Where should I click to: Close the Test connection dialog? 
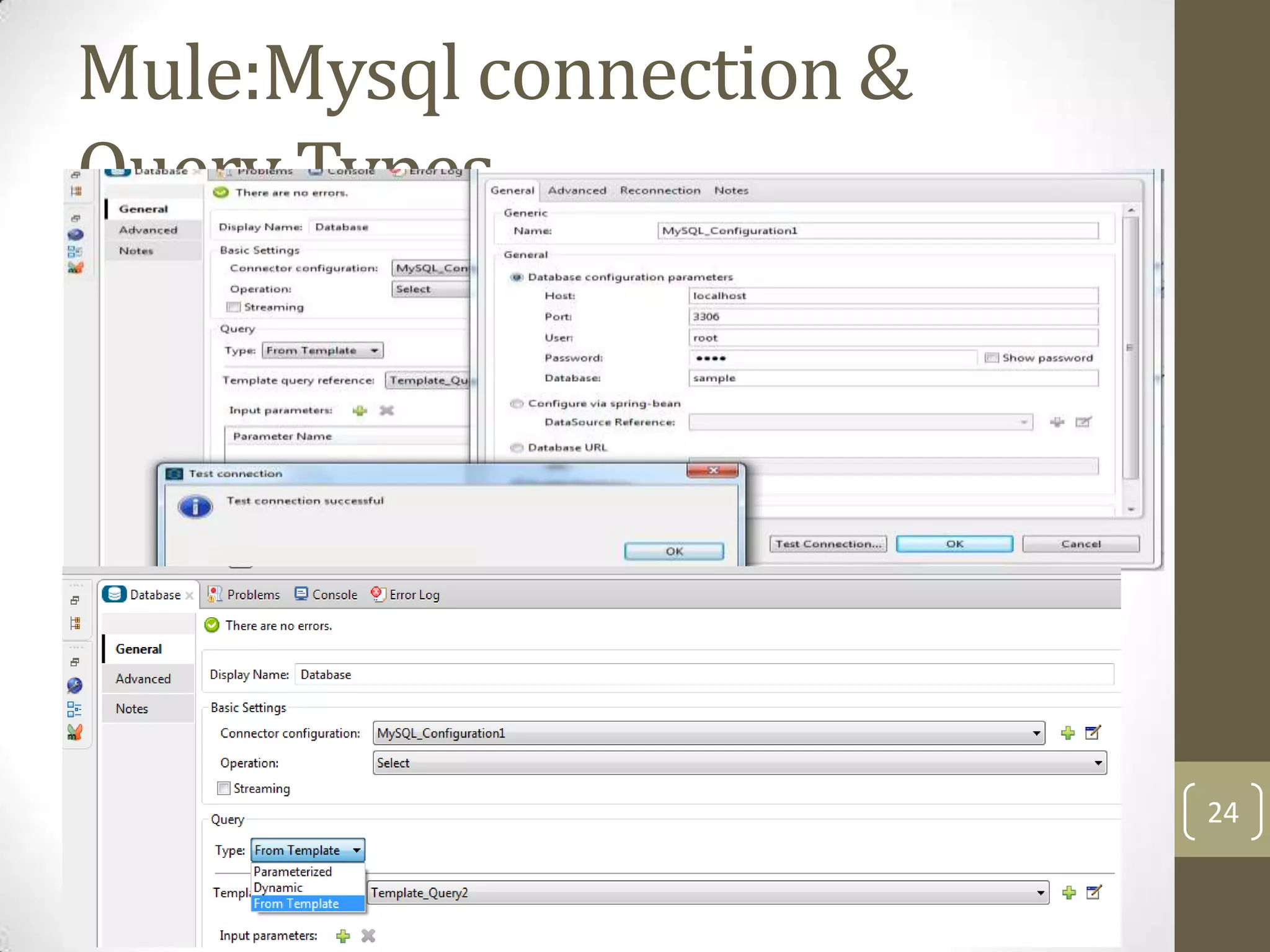pyautogui.click(x=713, y=470)
